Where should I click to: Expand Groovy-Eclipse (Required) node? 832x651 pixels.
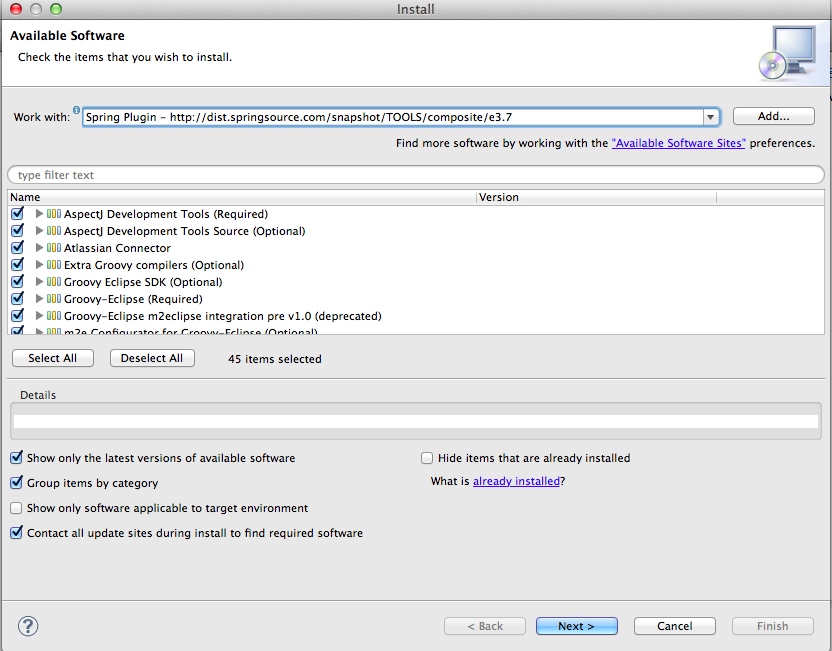click(x=39, y=299)
